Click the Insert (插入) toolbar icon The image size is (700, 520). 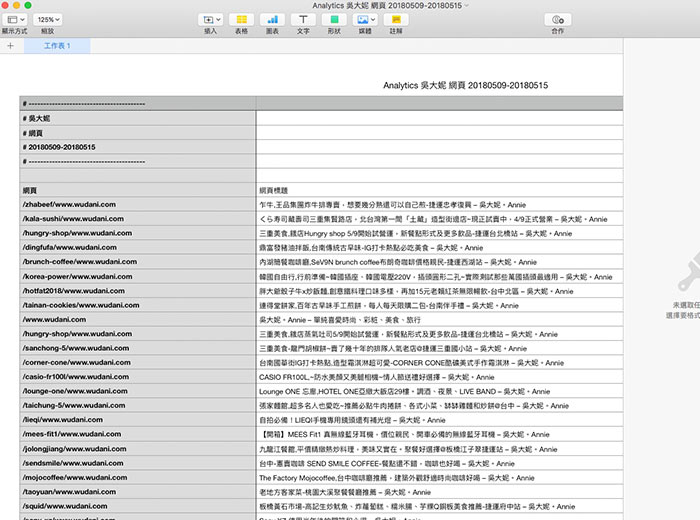(x=211, y=20)
